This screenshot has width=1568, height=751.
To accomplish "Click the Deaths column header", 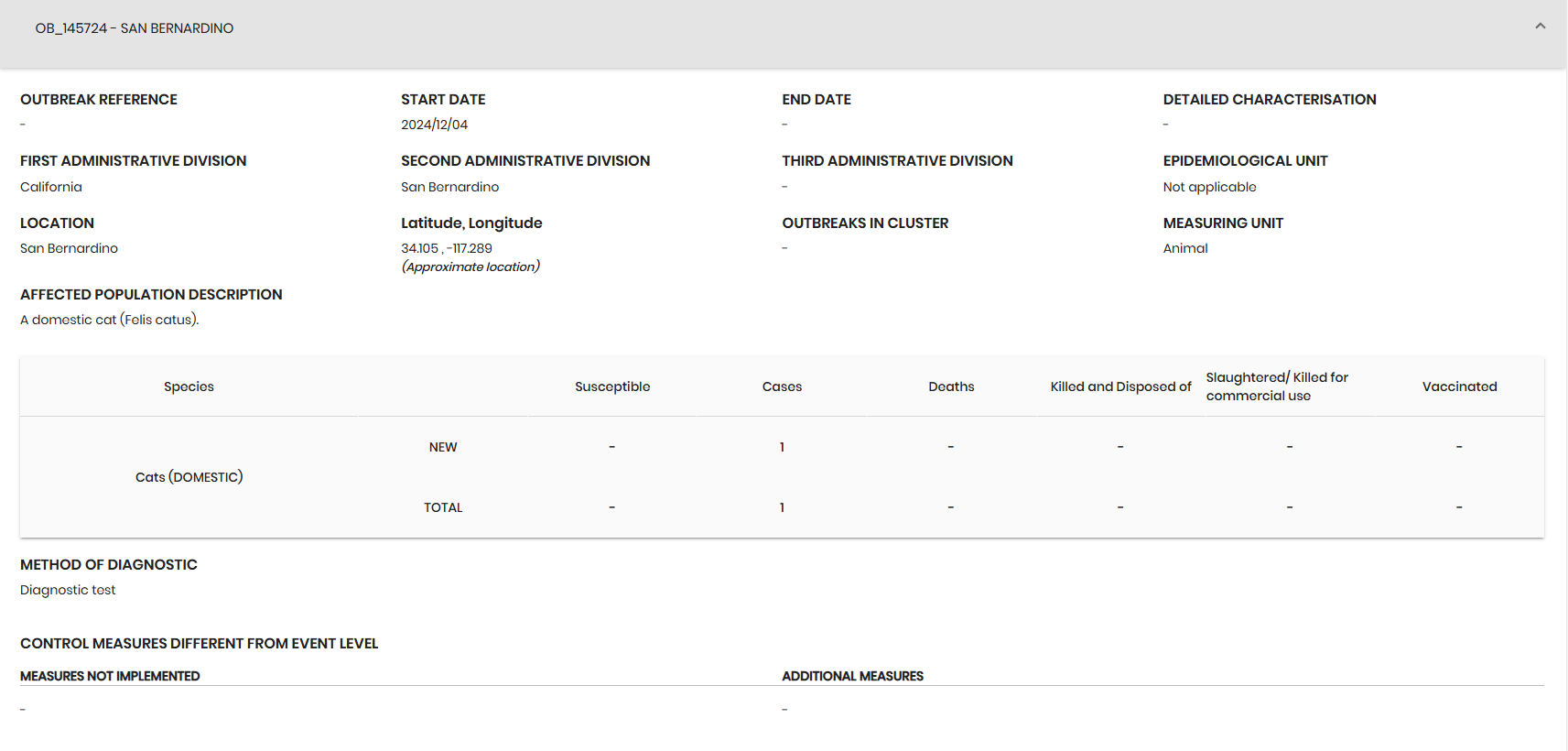I will pyautogui.click(x=951, y=386).
